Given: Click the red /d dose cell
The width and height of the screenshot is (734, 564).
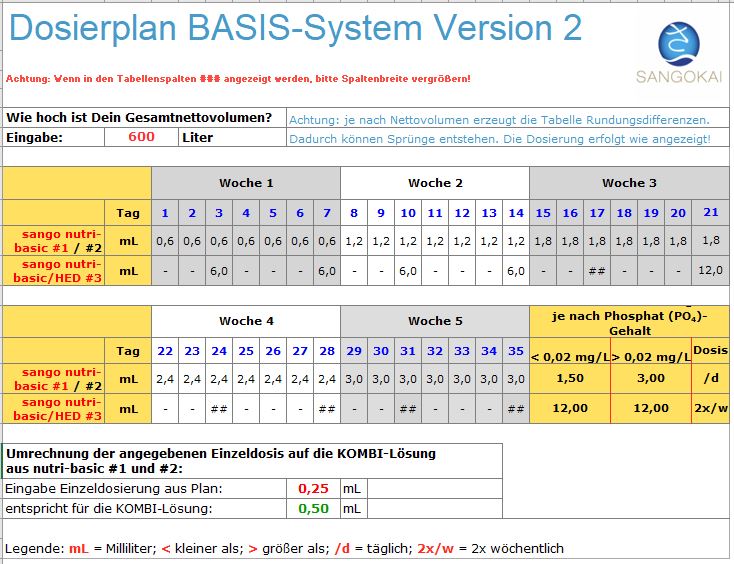Looking at the screenshot, I should [711, 379].
